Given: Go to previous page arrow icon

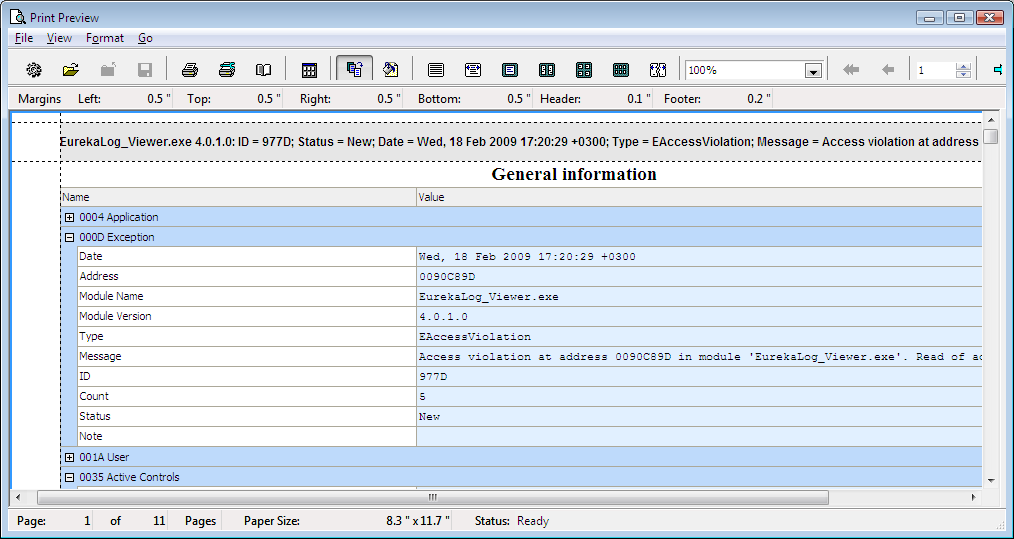Looking at the screenshot, I should pos(888,70).
